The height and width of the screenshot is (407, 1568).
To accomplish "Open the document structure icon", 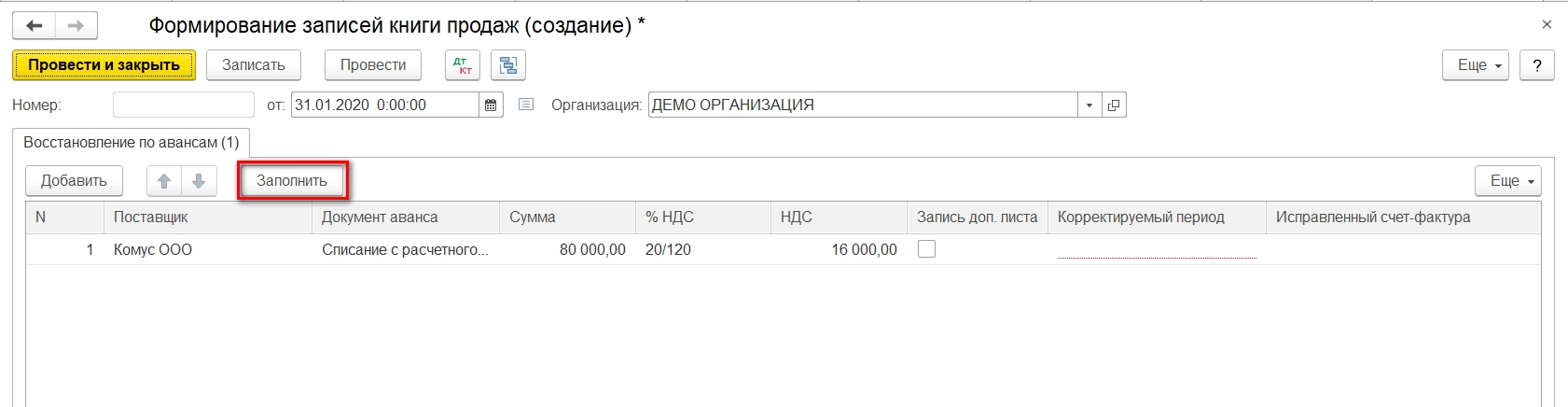I will tap(508, 65).
